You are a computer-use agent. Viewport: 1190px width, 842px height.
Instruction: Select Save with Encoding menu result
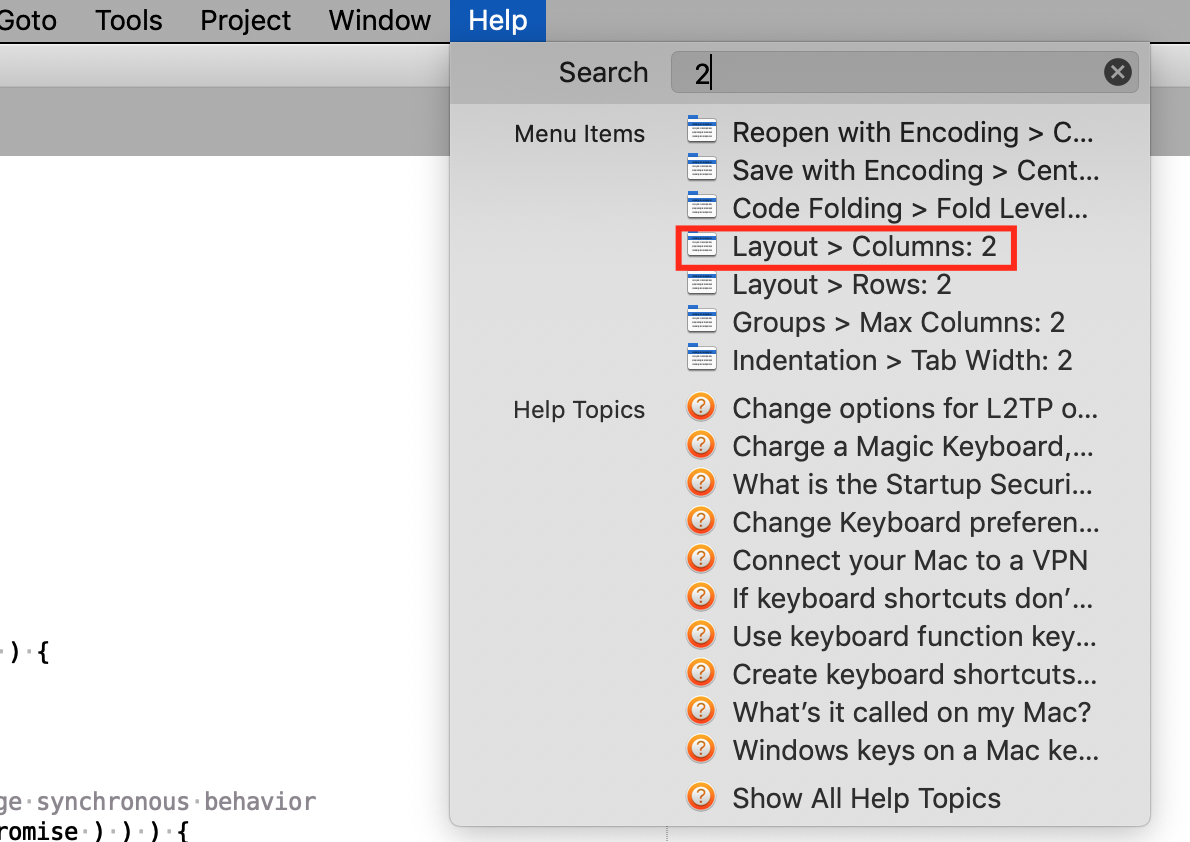(x=915, y=170)
